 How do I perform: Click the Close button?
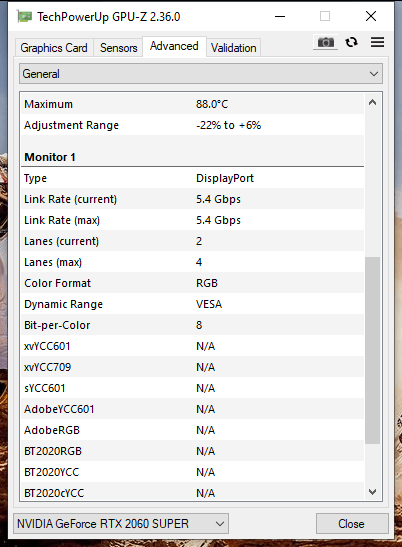[352, 523]
